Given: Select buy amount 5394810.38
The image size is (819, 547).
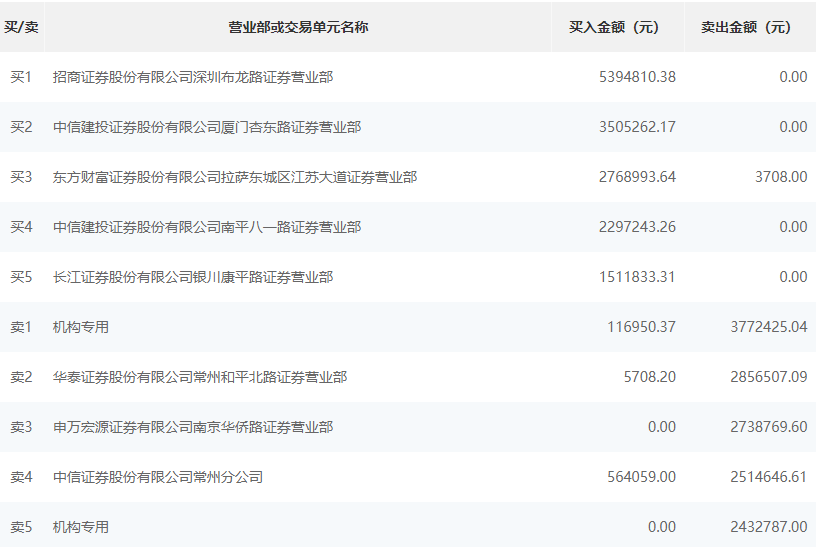Looking at the screenshot, I should 637,77.
